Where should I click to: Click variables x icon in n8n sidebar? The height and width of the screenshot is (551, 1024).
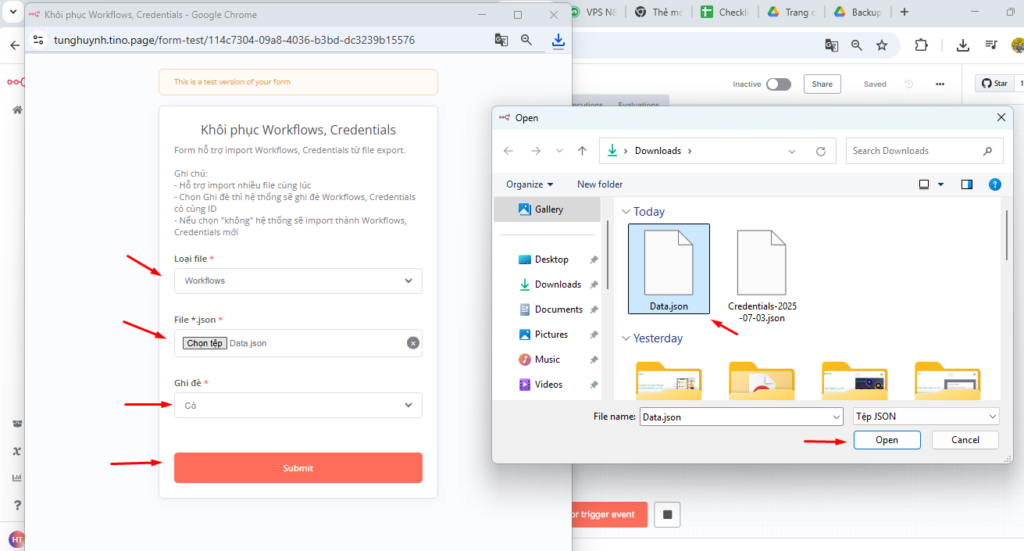pos(17,451)
